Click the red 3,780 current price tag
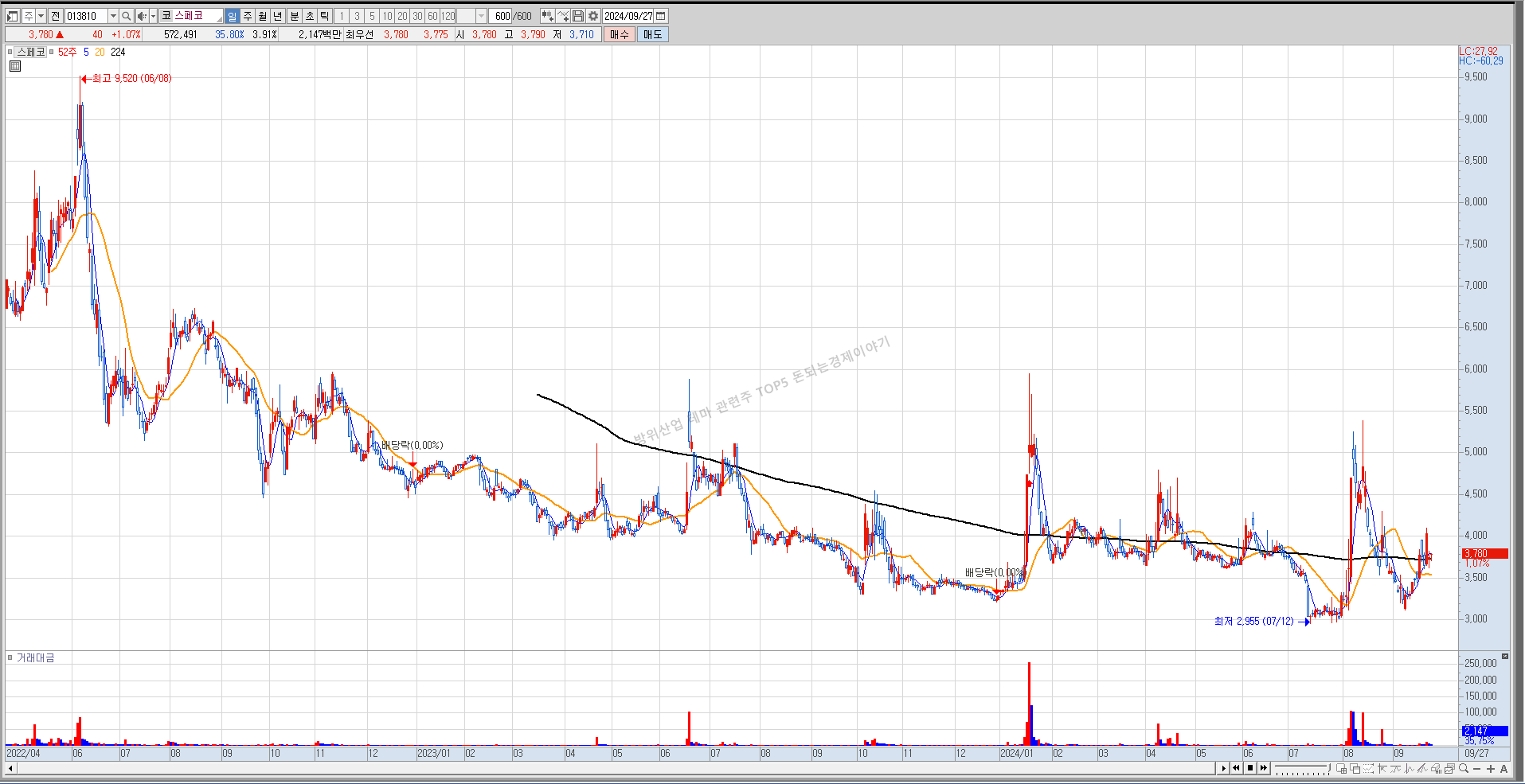Screen dimensions: 1525x784 coord(1484,553)
